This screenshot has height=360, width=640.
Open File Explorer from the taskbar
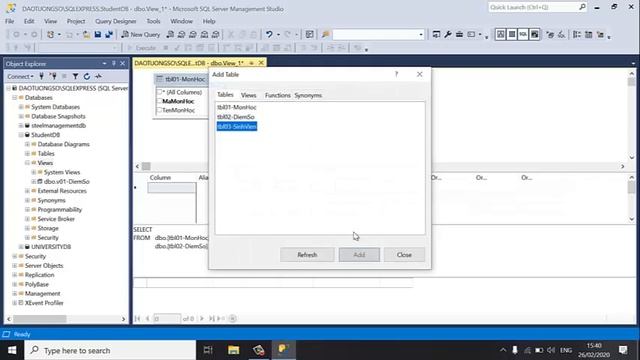tap(233, 350)
